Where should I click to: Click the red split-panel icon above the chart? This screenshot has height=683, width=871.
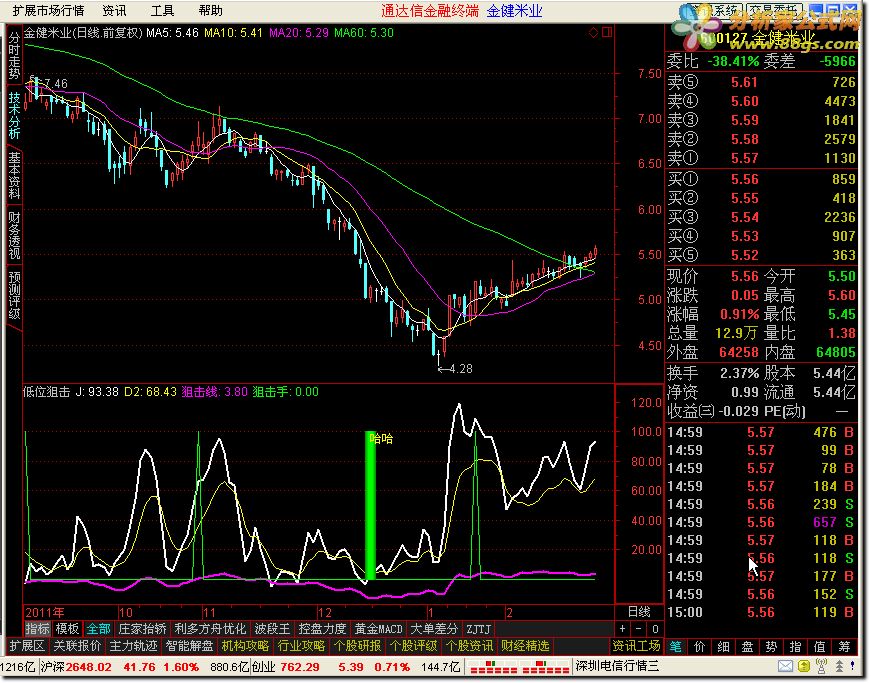[607, 33]
